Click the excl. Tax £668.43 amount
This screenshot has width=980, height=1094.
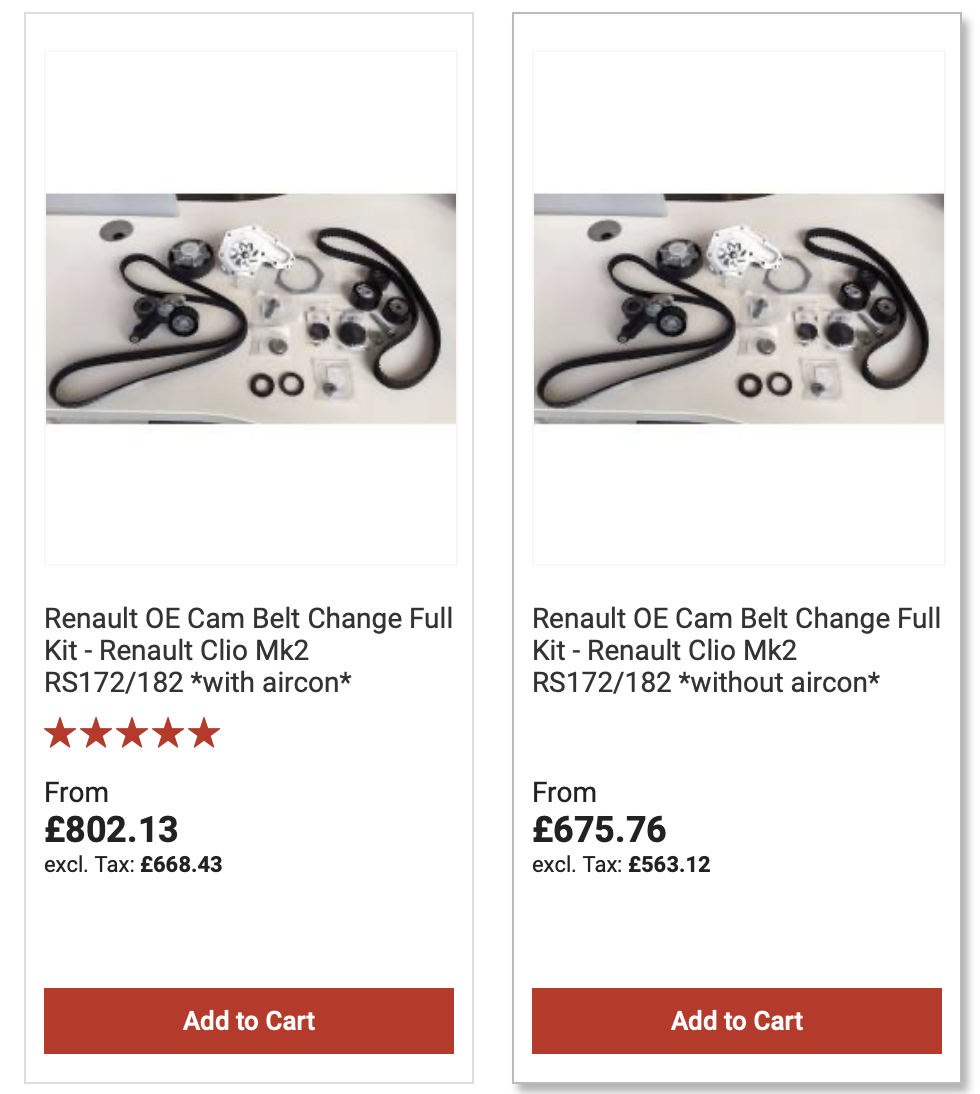coord(181,865)
